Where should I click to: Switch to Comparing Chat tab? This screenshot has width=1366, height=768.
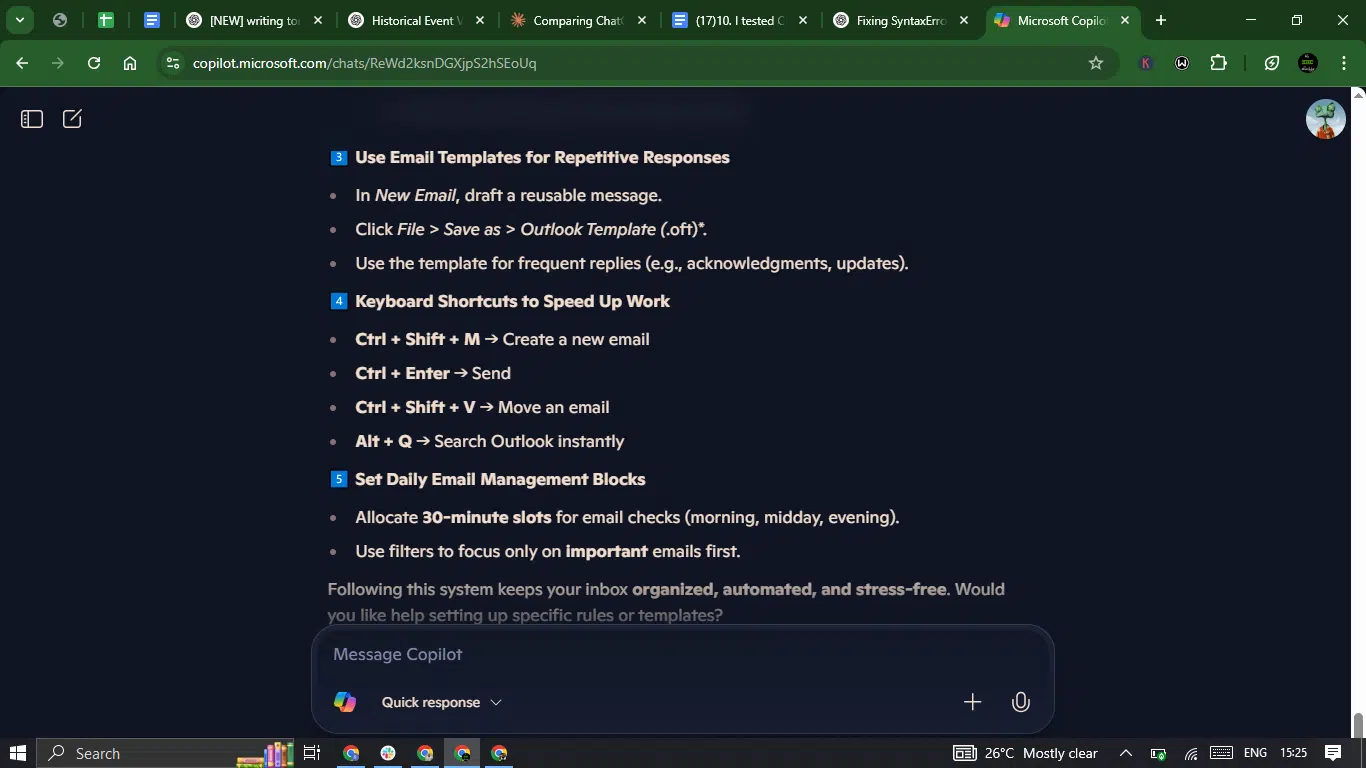tap(578, 20)
